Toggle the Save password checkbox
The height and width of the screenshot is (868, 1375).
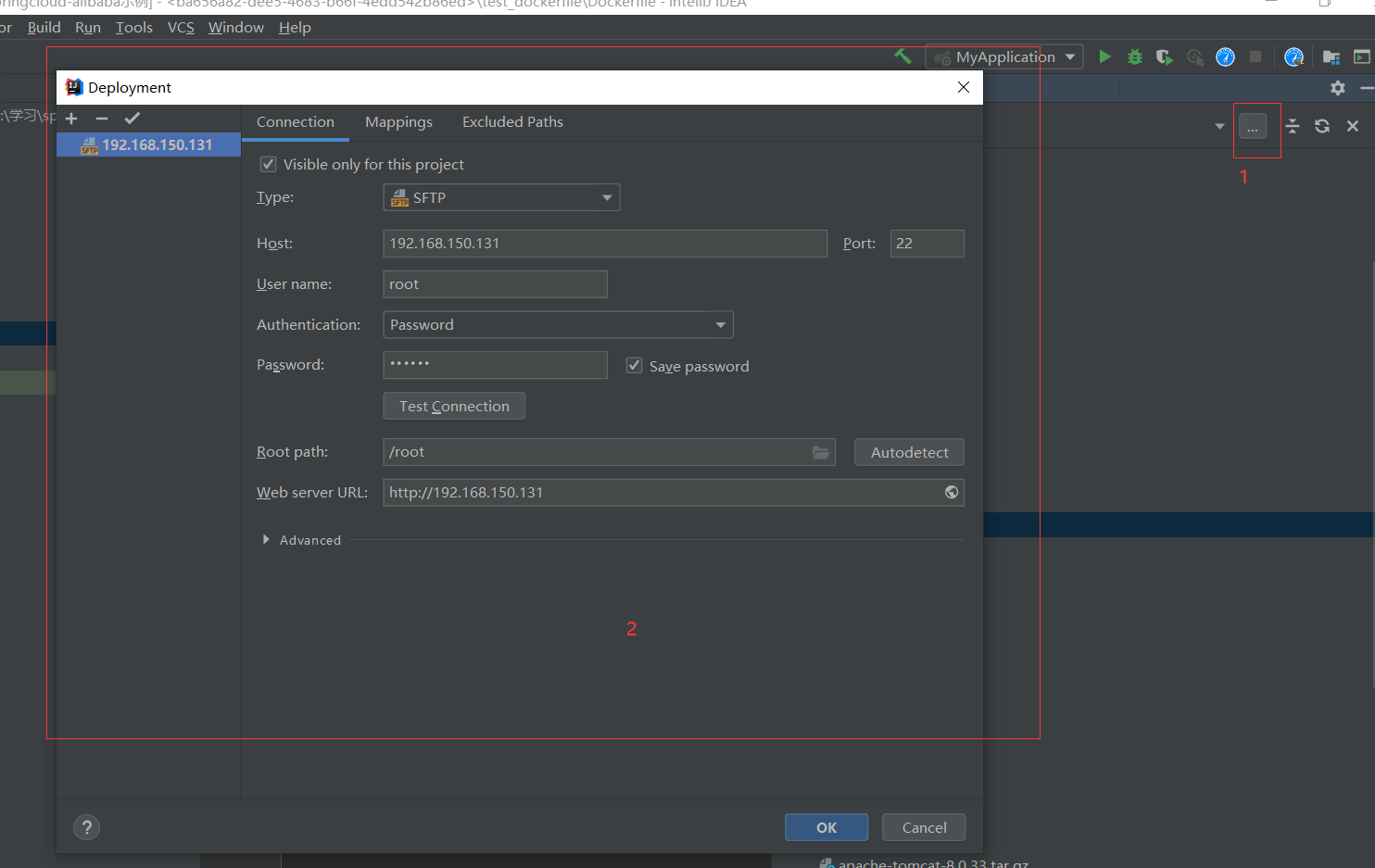point(635,366)
